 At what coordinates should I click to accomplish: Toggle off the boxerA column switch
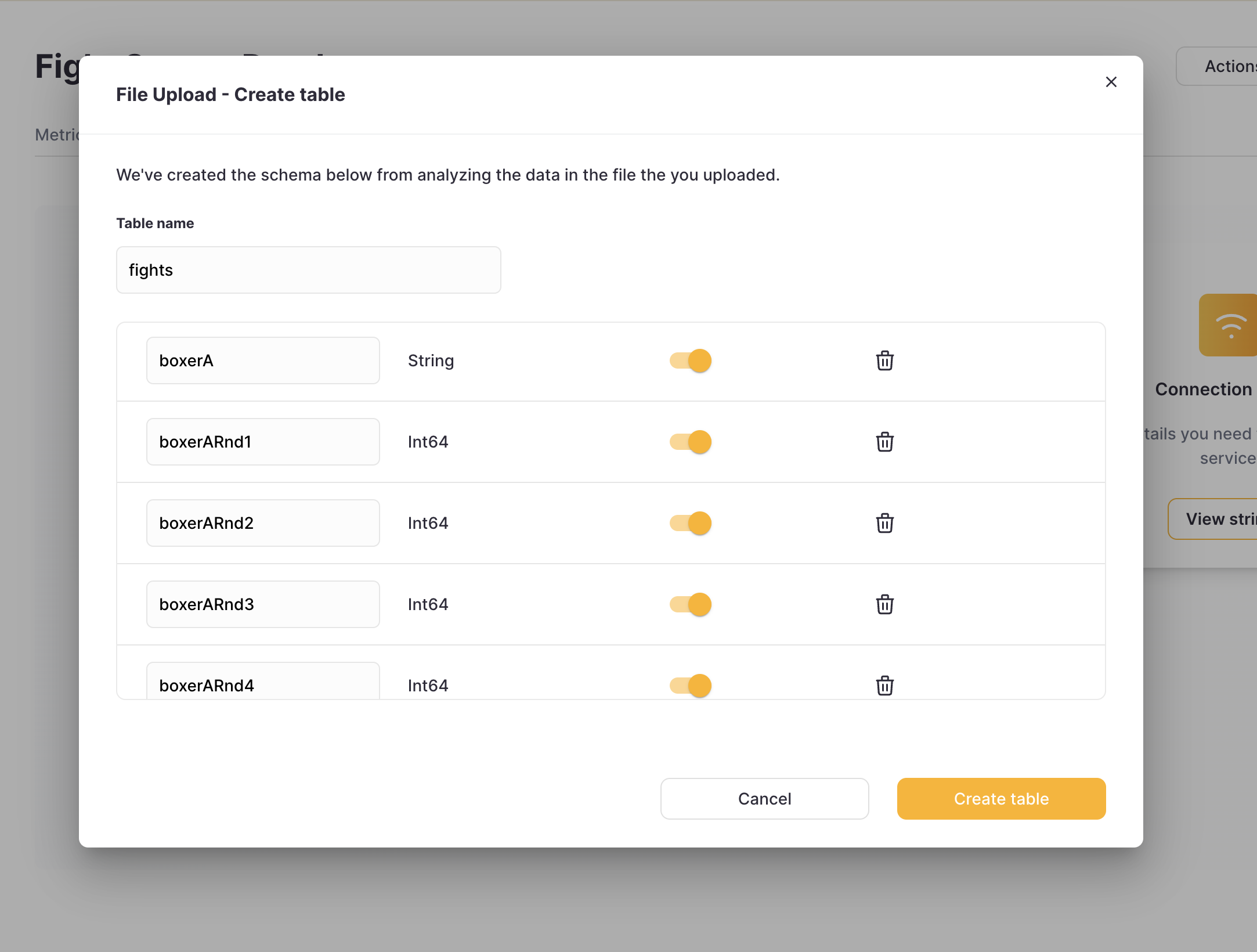691,360
